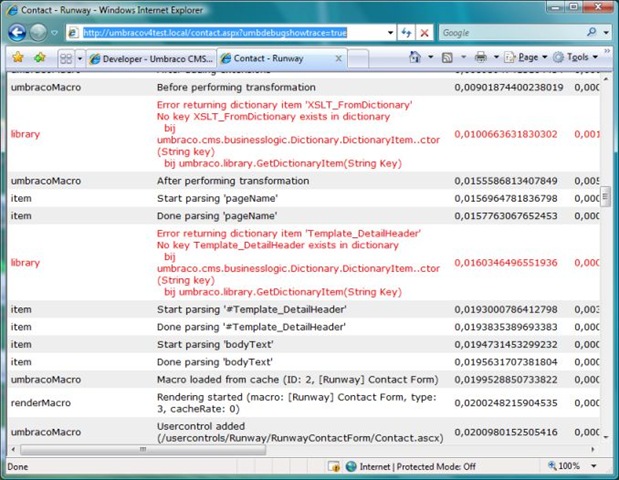This screenshot has width=619, height=480.
Task: Open the Page menu
Action: [525, 57]
